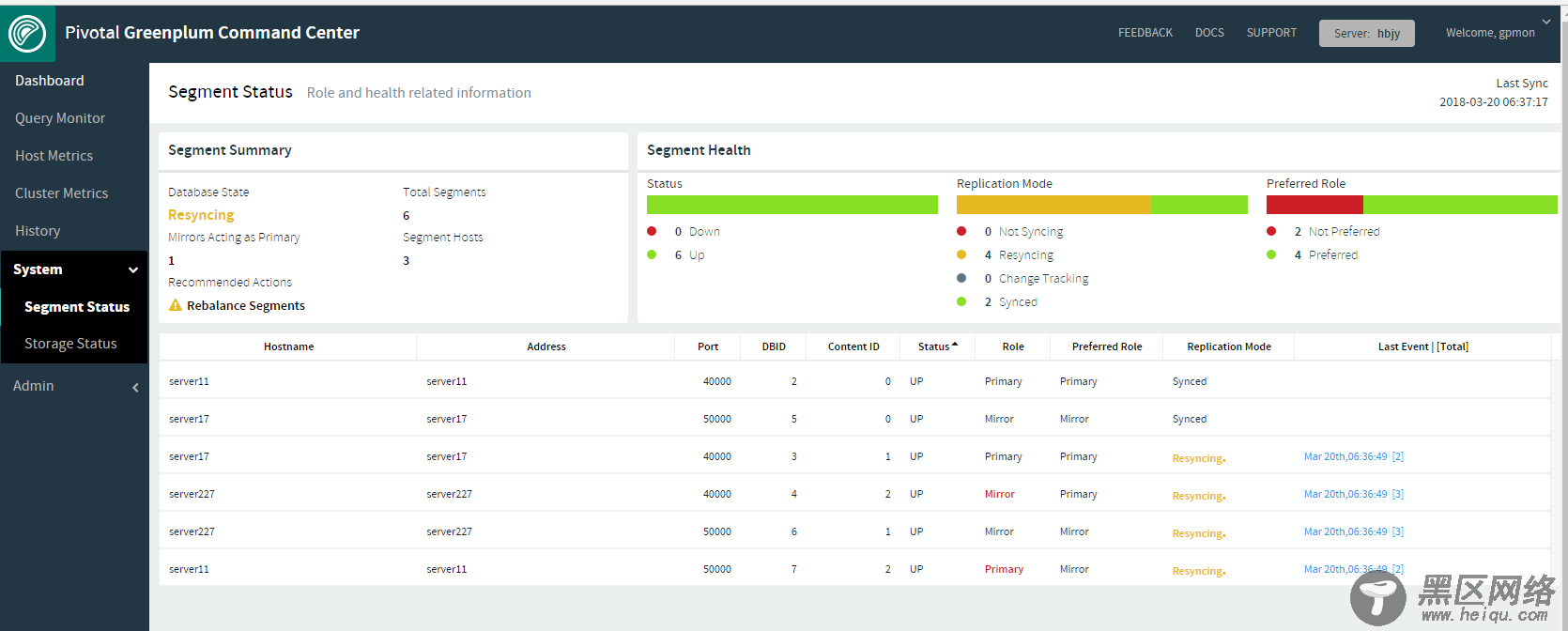
Task: Click hostname server17 in DBID 5 row
Action: click(x=189, y=419)
